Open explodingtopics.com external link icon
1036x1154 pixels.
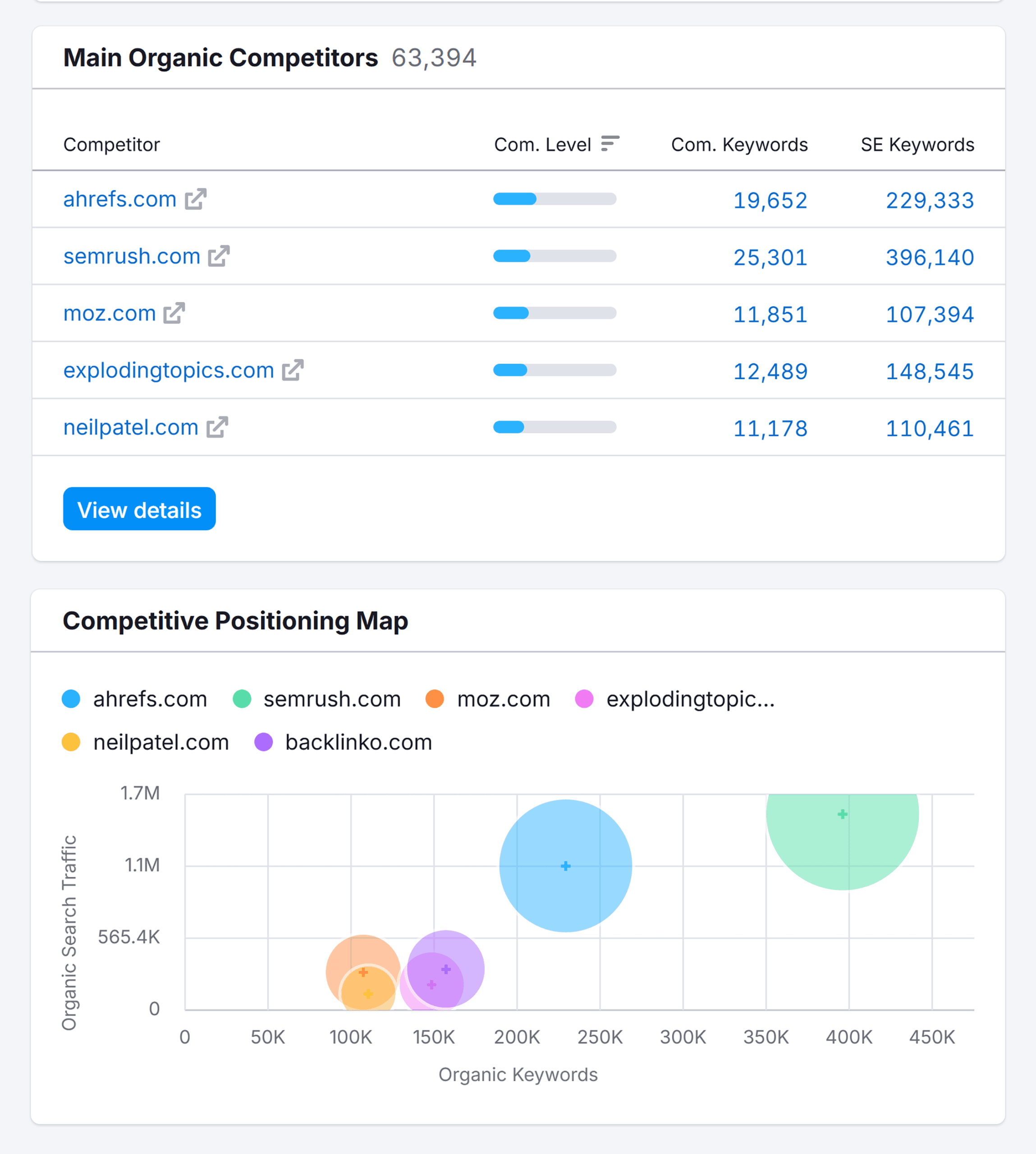point(293,370)
